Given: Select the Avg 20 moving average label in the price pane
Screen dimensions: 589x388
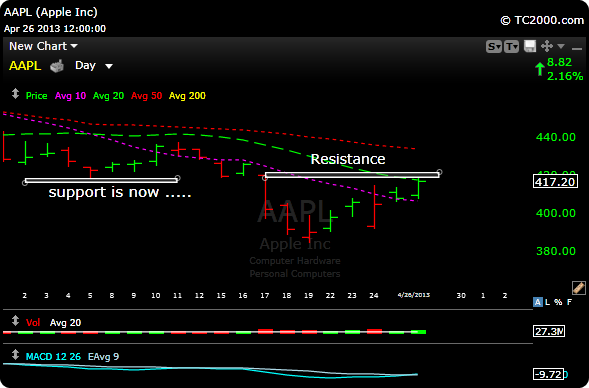Looking at the screenshot, I should pos(108,96).
